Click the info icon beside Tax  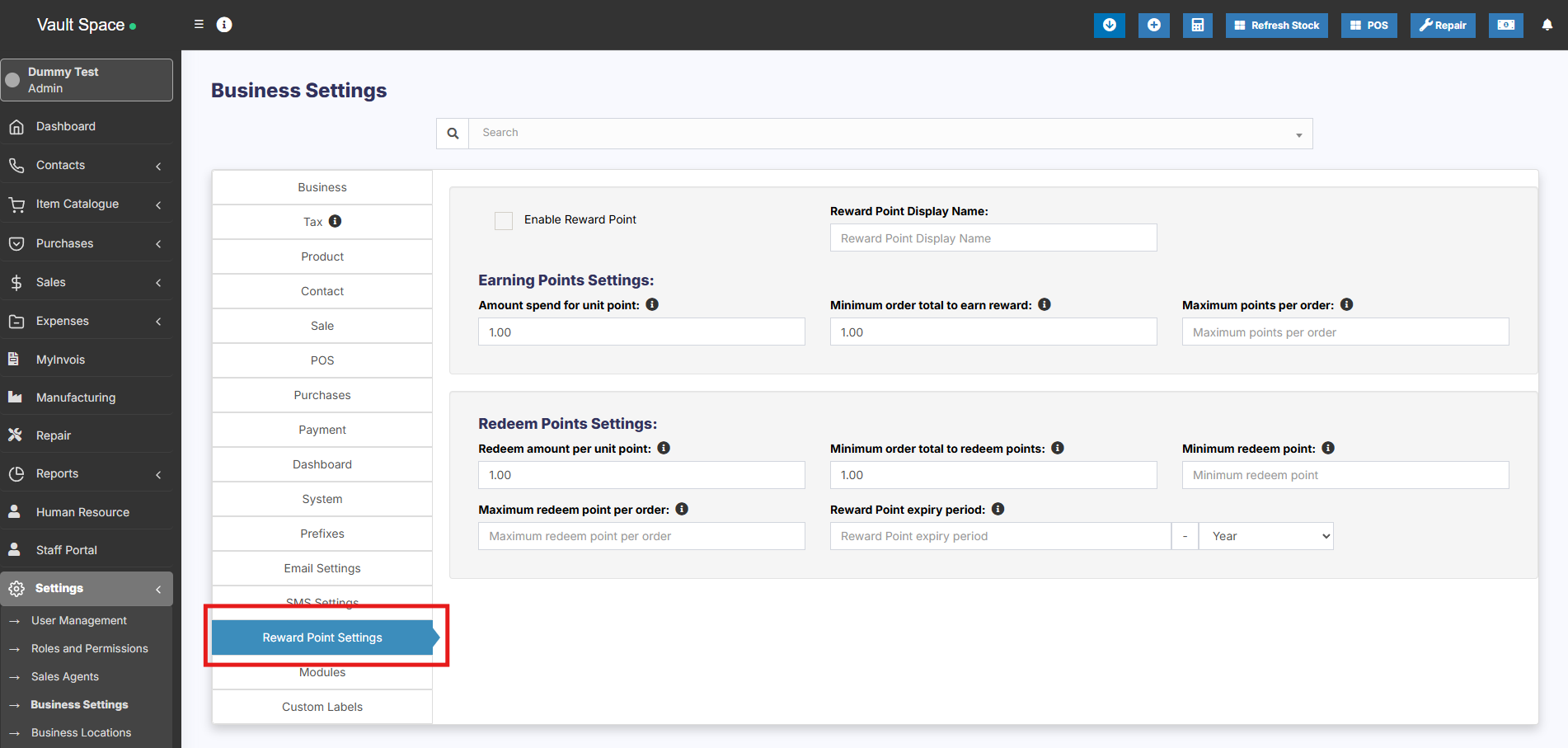click(x=335, y=221)
